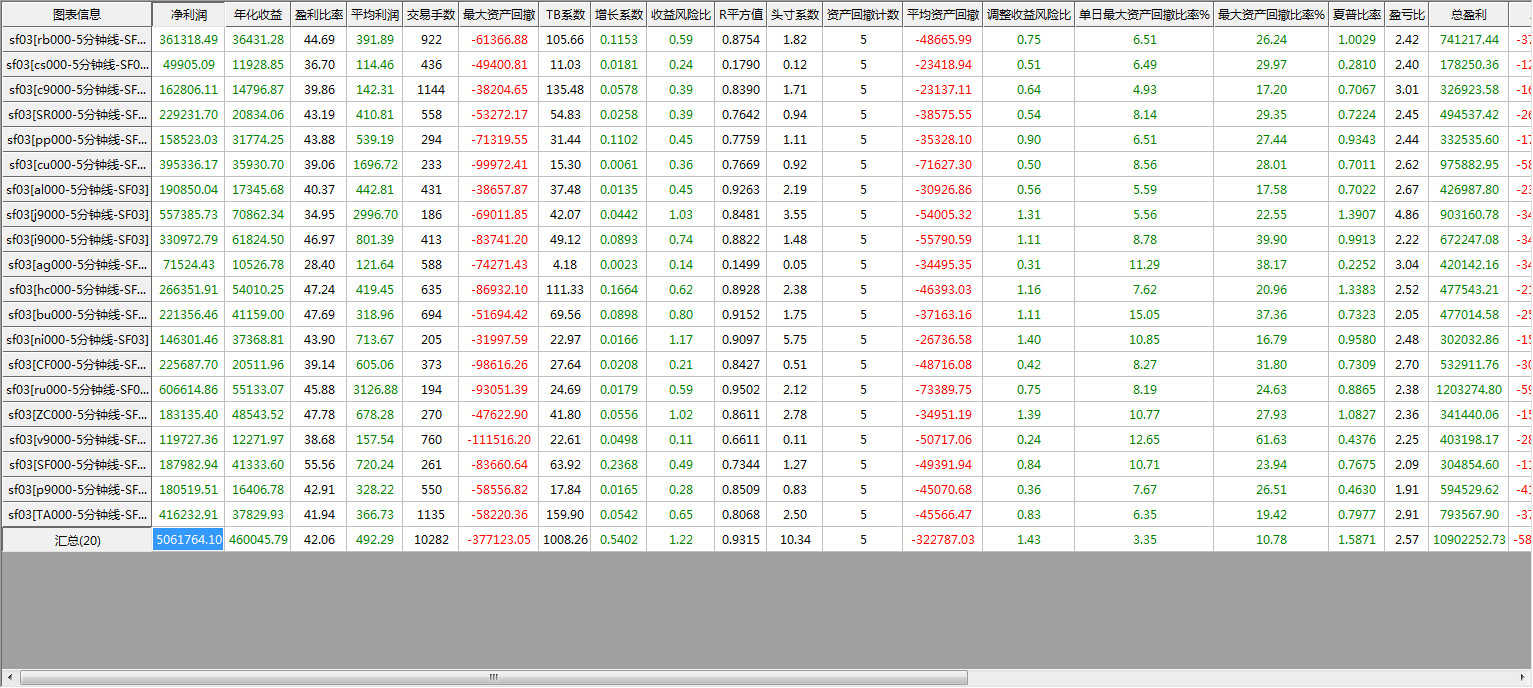Click annualized return cell 70862.34
Image resolution: width=1533 pixels, height=688 pixels.
(258, 215)
